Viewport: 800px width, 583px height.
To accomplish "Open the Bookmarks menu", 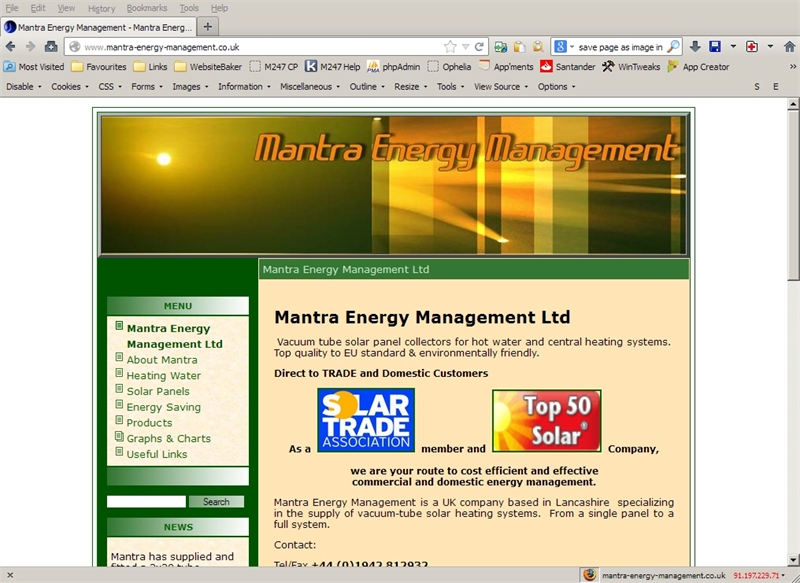I will (147, 8).
